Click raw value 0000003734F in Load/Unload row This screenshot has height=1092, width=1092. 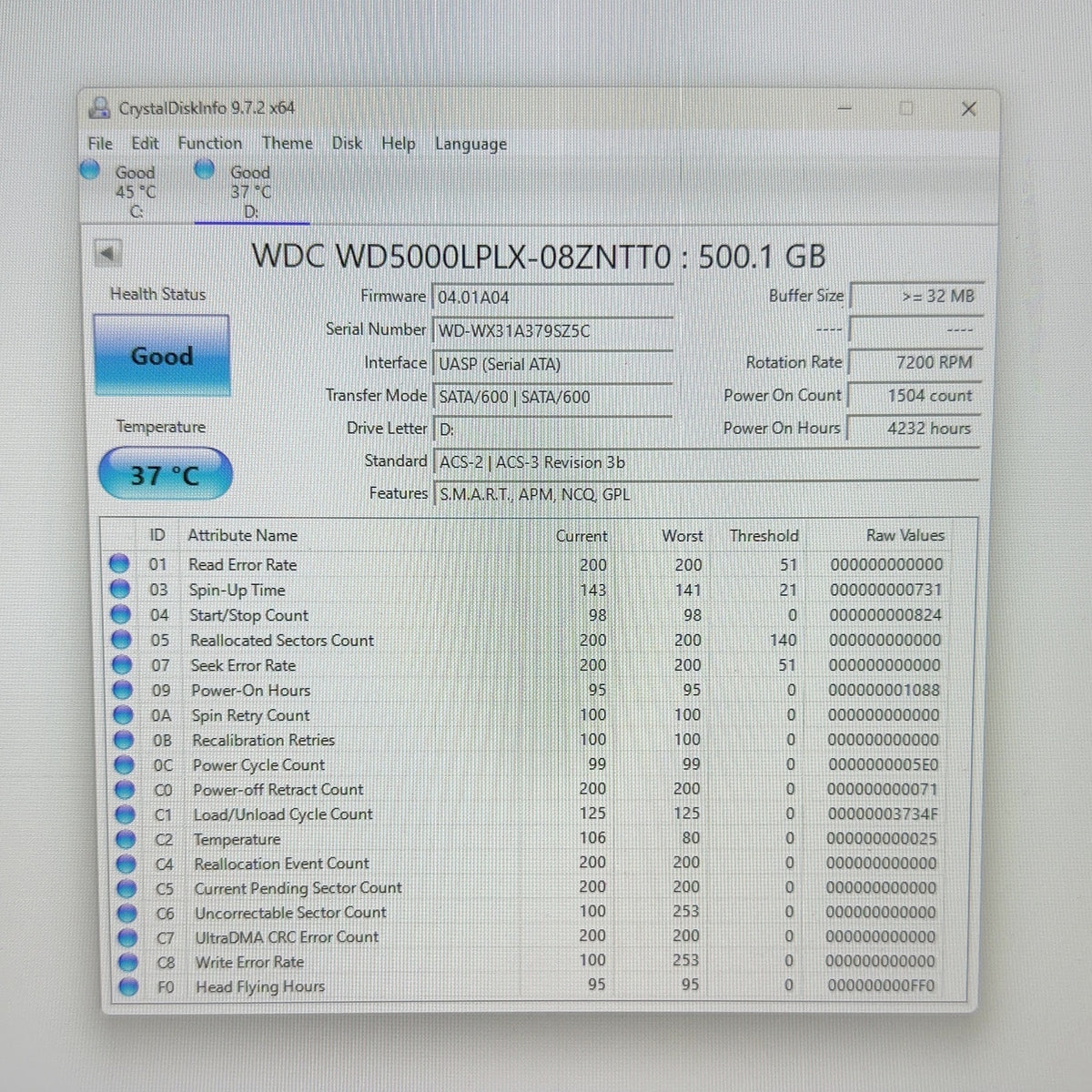(x=882, y=814)
